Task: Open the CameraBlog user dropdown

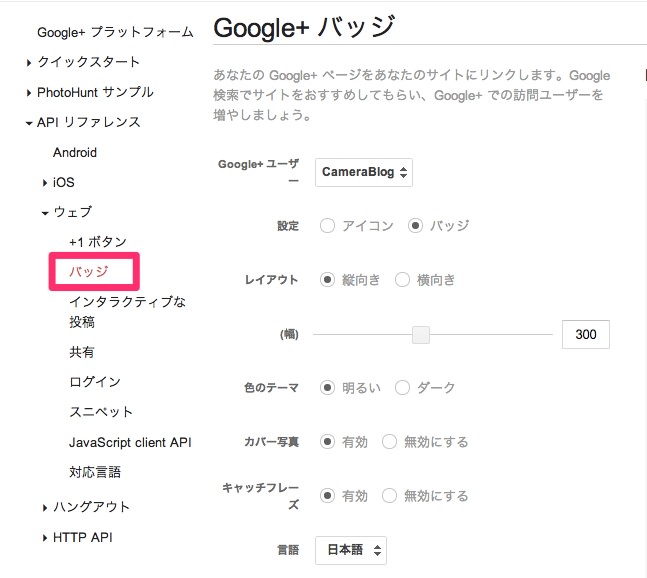Action: point(364,172)
